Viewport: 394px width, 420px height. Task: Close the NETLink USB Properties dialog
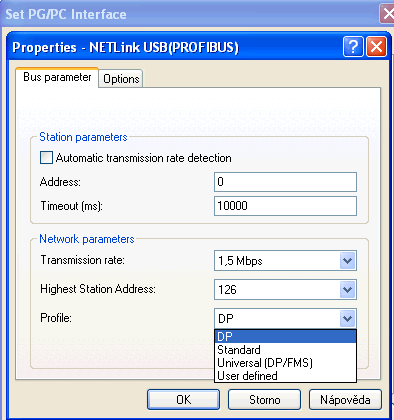pos(377,47)
